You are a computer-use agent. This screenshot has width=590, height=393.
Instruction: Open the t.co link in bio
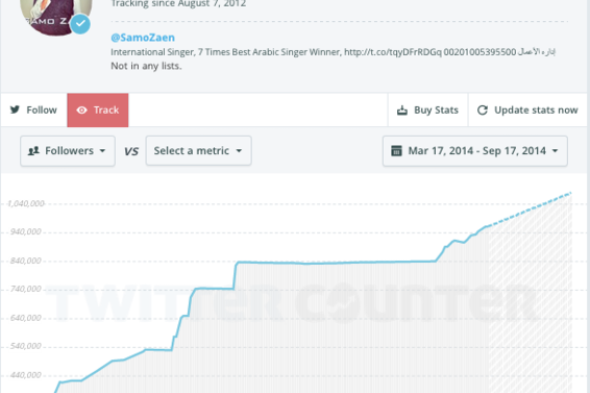393,52
